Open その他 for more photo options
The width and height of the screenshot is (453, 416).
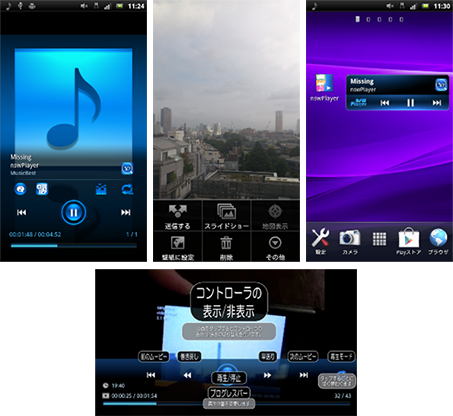[x=275, y=247]
